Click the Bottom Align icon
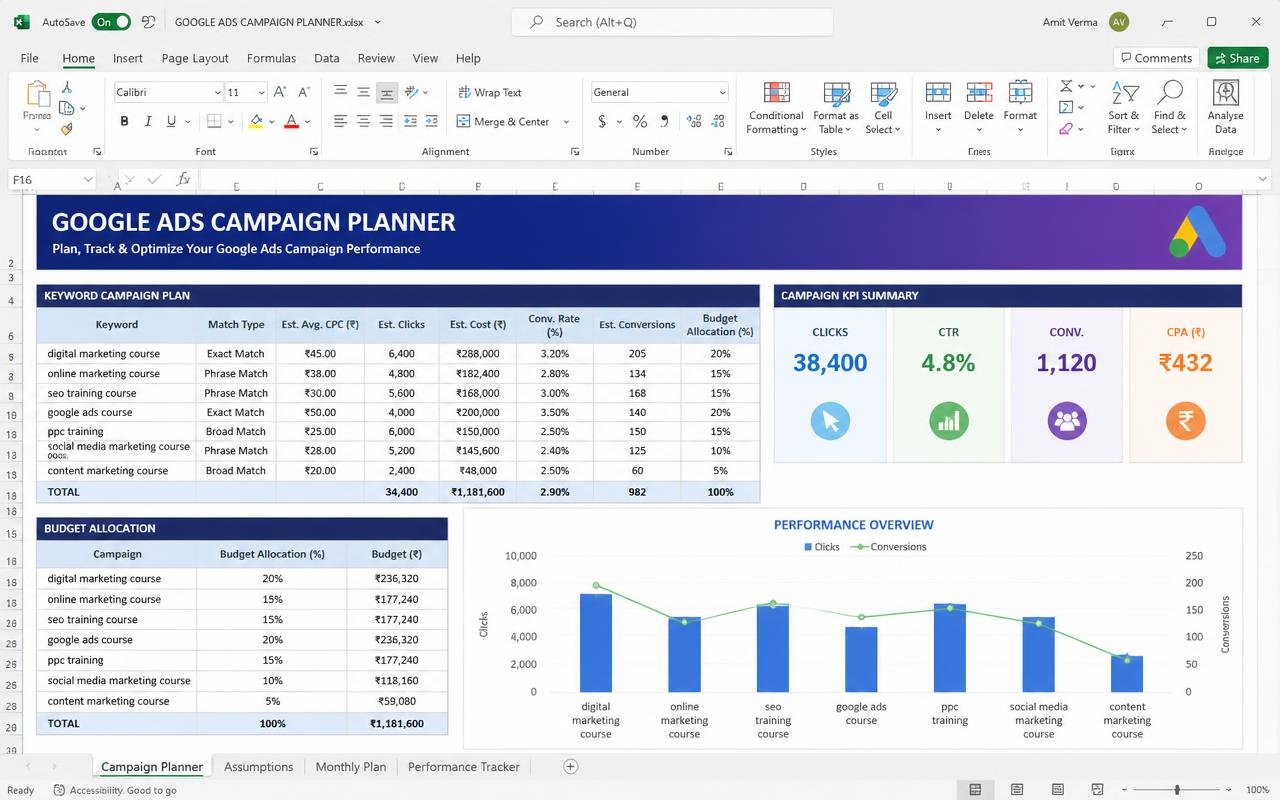 (386, 92)
